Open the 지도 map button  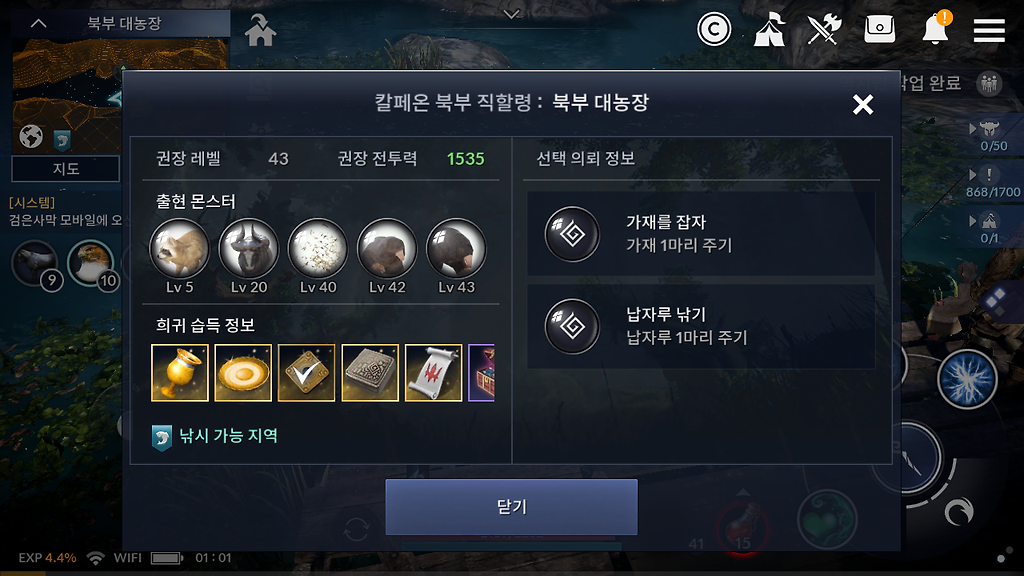coord(65,168)
